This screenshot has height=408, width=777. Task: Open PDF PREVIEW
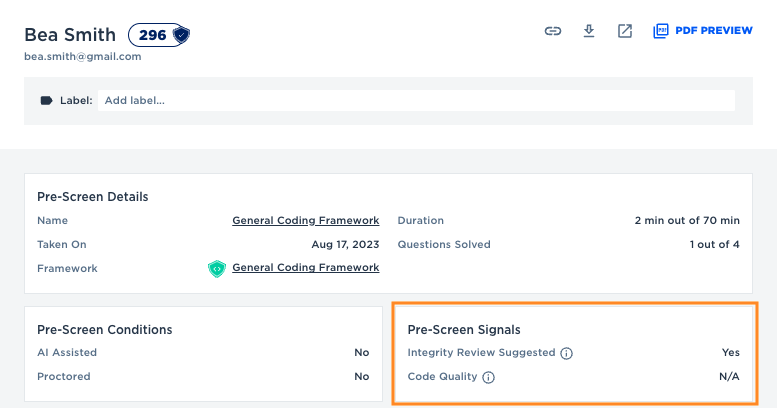713,31
